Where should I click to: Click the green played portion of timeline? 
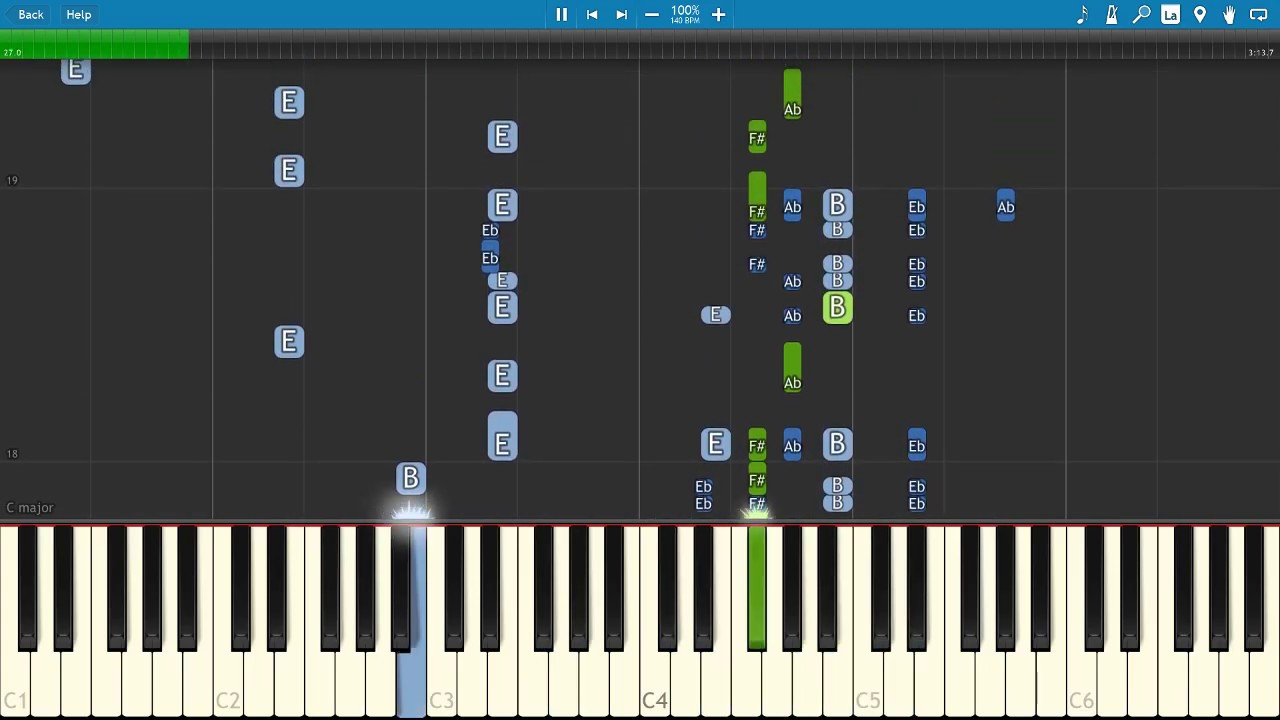click(95, 44)
